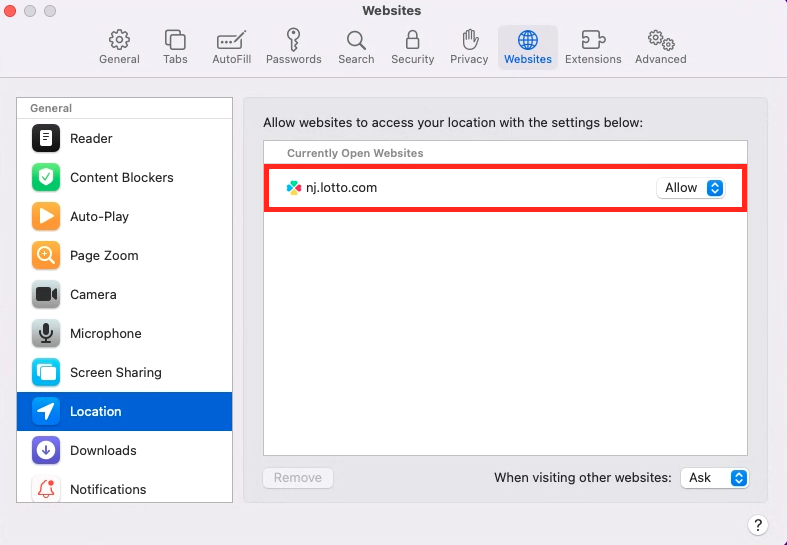The image size is (787, 545).
Task: Open the Passwords key icon
Action: pos(294,40)
